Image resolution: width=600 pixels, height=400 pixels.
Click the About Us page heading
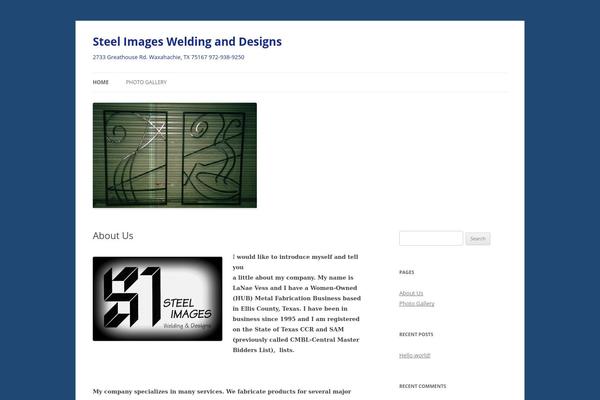pyautogui.click(x=113, y=236)
